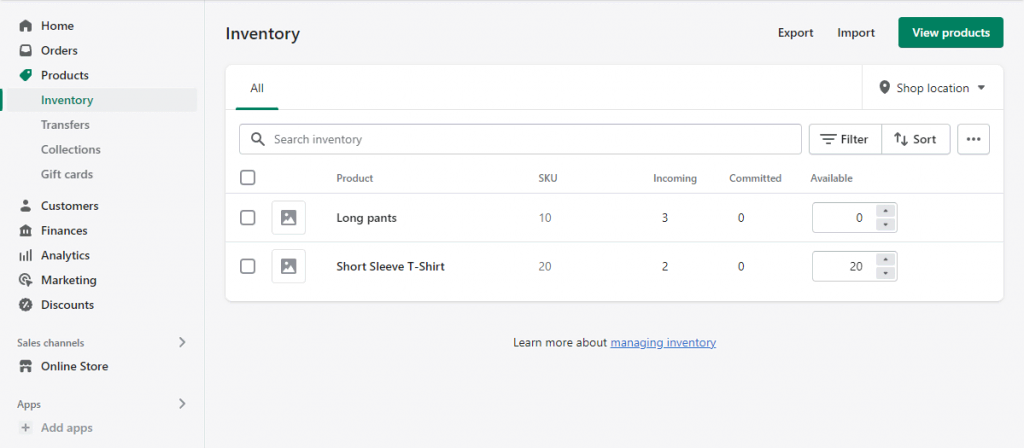Open Orders via its inbox icon

click(x=26, y=51)
